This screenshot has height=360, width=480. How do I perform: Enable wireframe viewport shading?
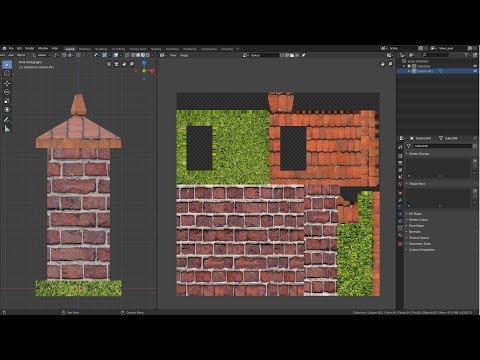click(x=133, y=55)
